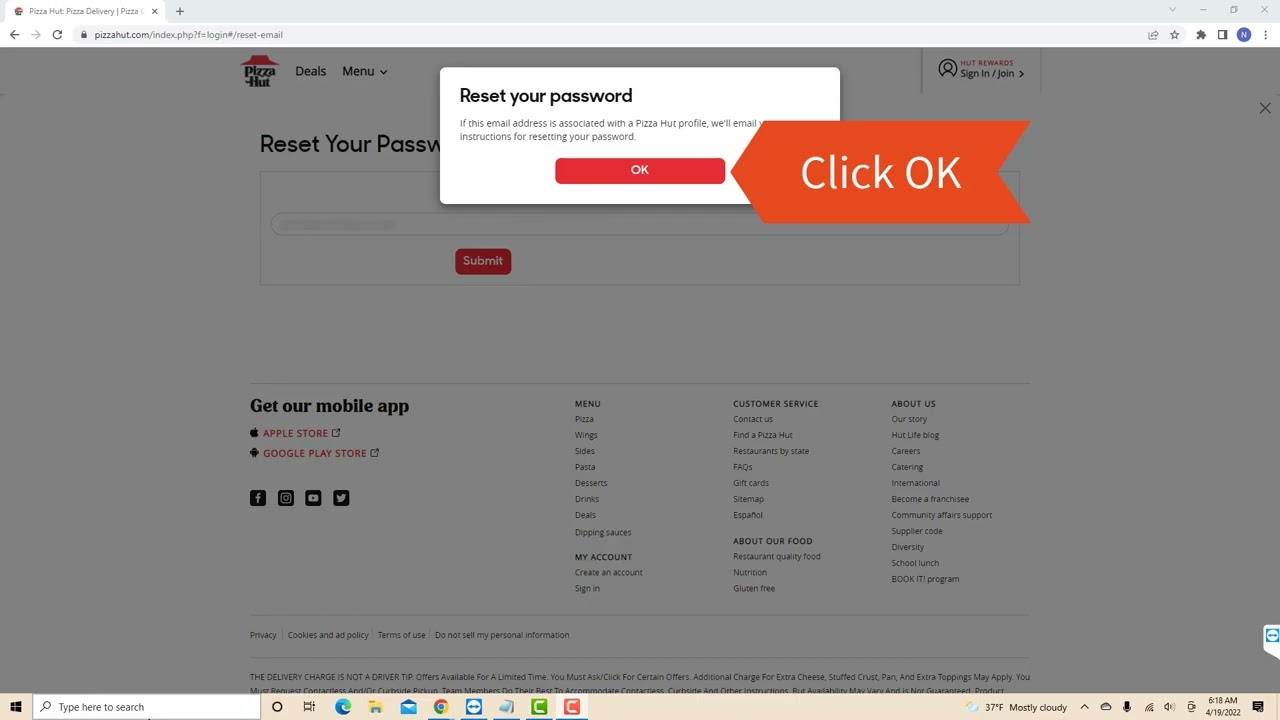
Task: Open Our story link
Action: point(909,419)
